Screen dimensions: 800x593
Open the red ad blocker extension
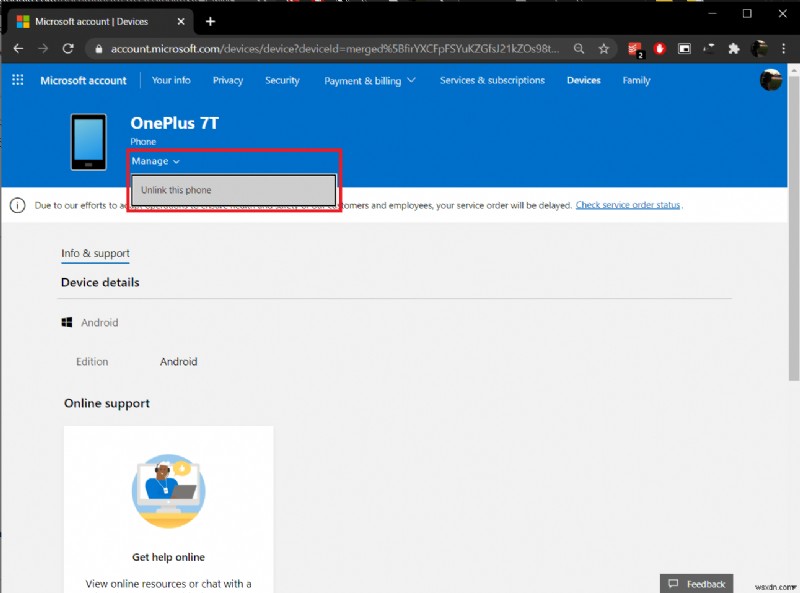pyautogui.click(x=660, y=48)
